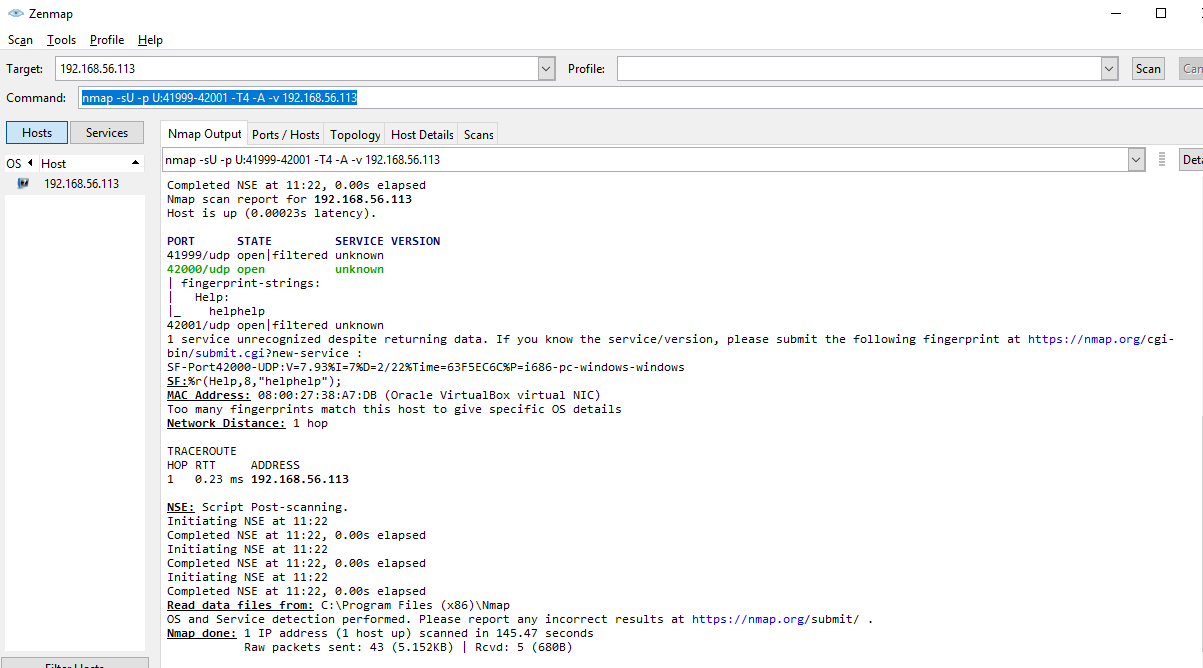Sort by the Host column header
Viewport: 1203px width, 668px height.
(91, 163)
